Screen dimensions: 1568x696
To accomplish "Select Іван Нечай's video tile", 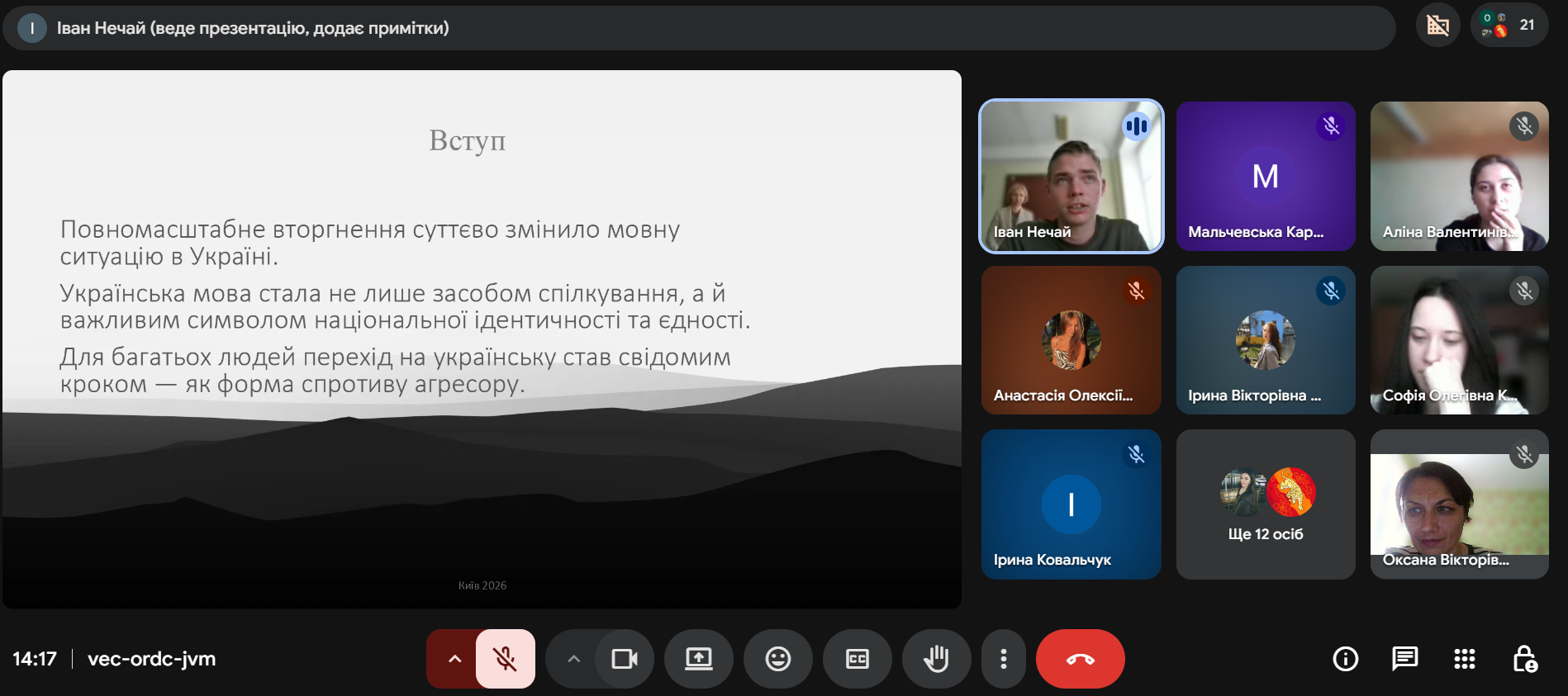I will (x=1071, y=176).
